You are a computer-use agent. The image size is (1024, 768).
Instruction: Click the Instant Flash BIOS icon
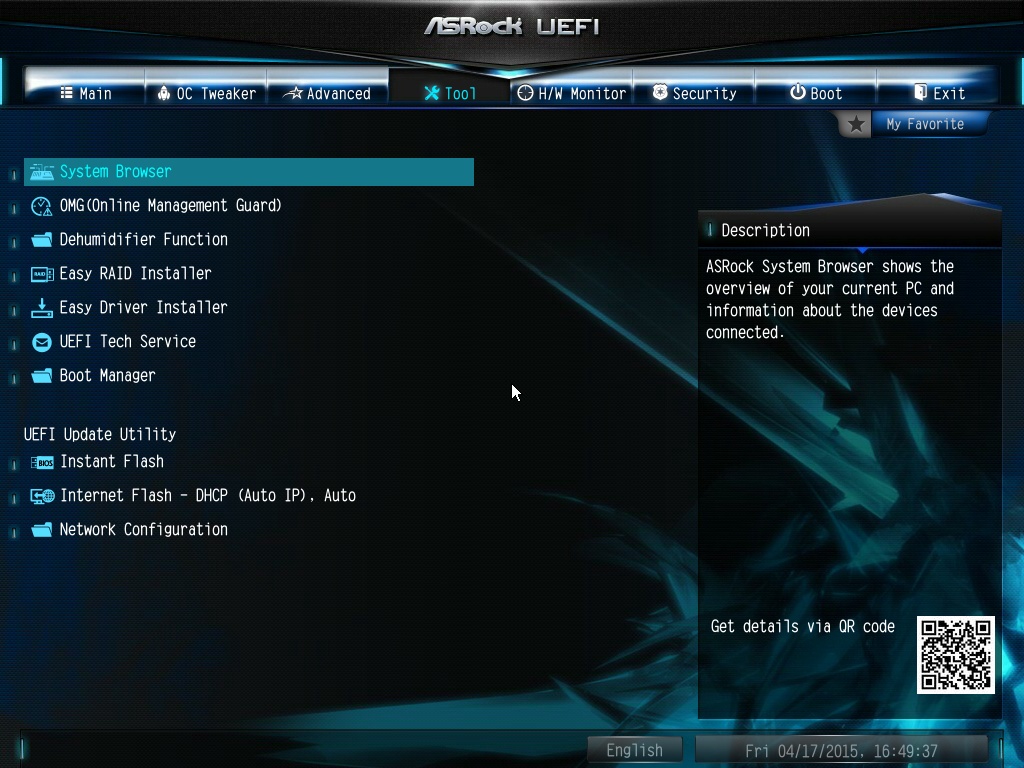(x=42, y=462)
